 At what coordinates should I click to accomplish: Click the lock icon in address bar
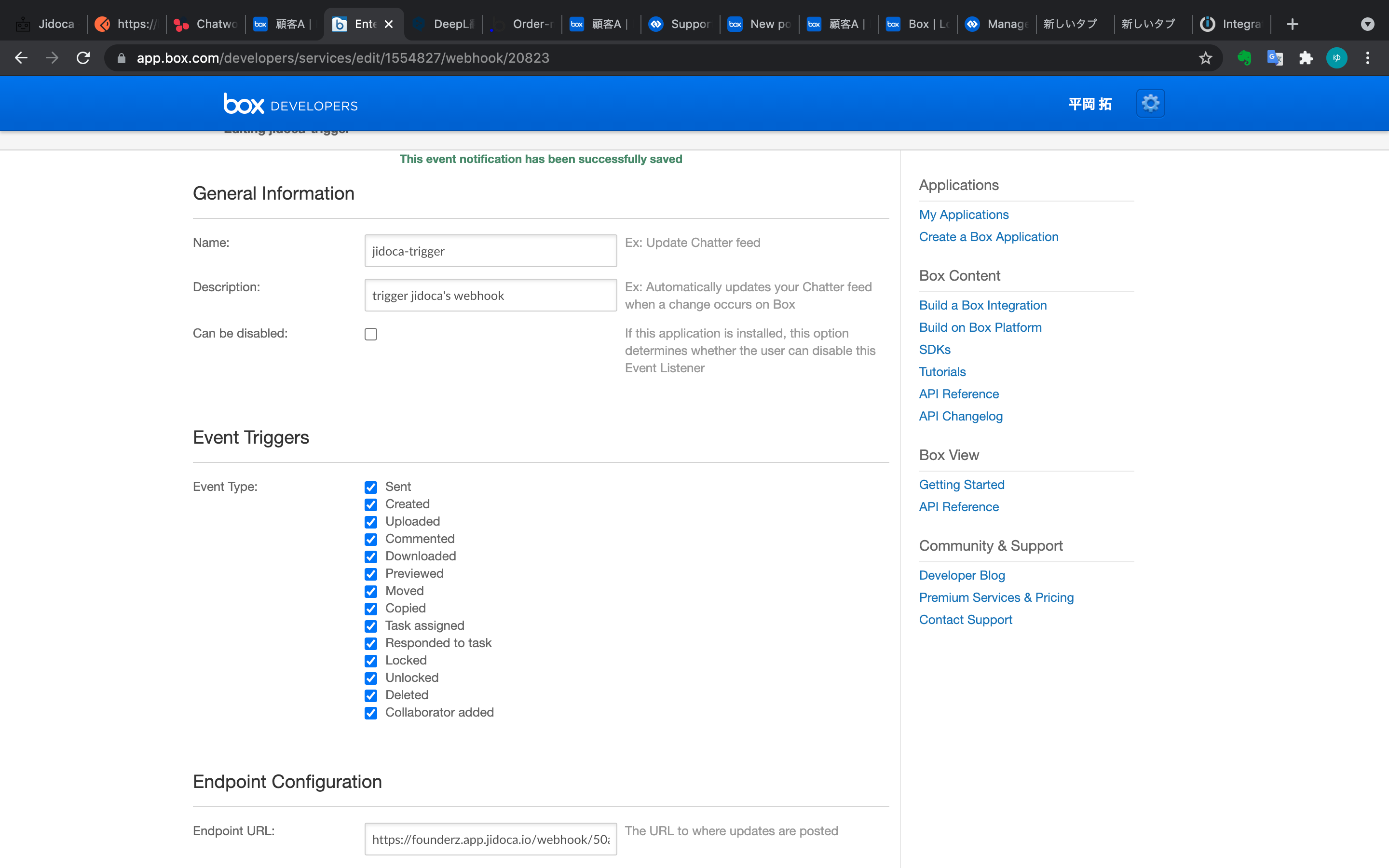121,58
